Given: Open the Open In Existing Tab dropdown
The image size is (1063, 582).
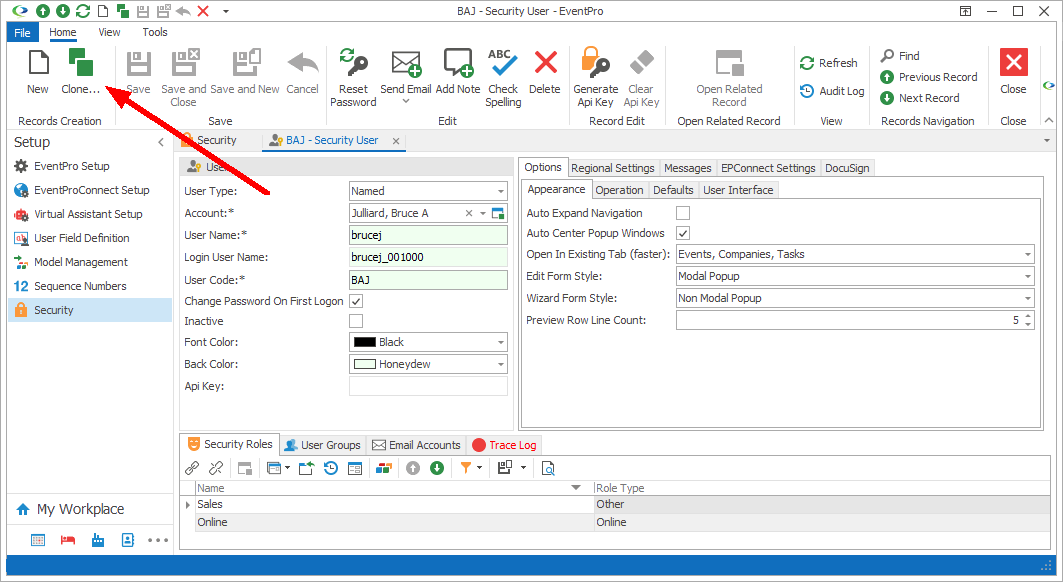Looking at the screenshot, I should click(x=1028, y=254).
